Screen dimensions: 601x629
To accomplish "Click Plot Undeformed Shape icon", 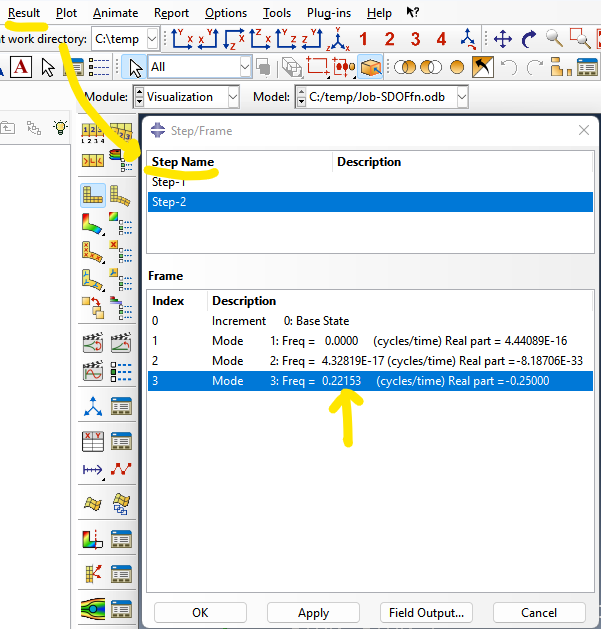I will click(93, 195).
